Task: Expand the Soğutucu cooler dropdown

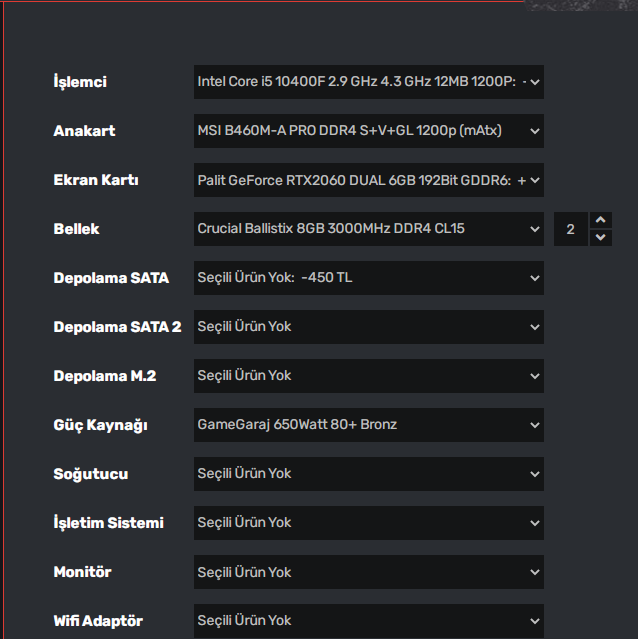Action: point(368,474)
